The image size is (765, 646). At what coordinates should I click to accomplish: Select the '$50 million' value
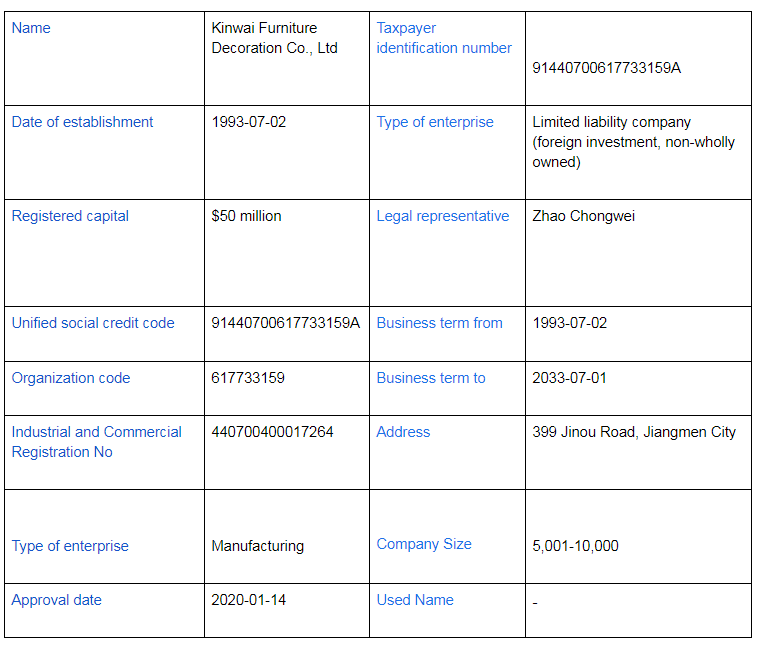[x=246, y=216]
